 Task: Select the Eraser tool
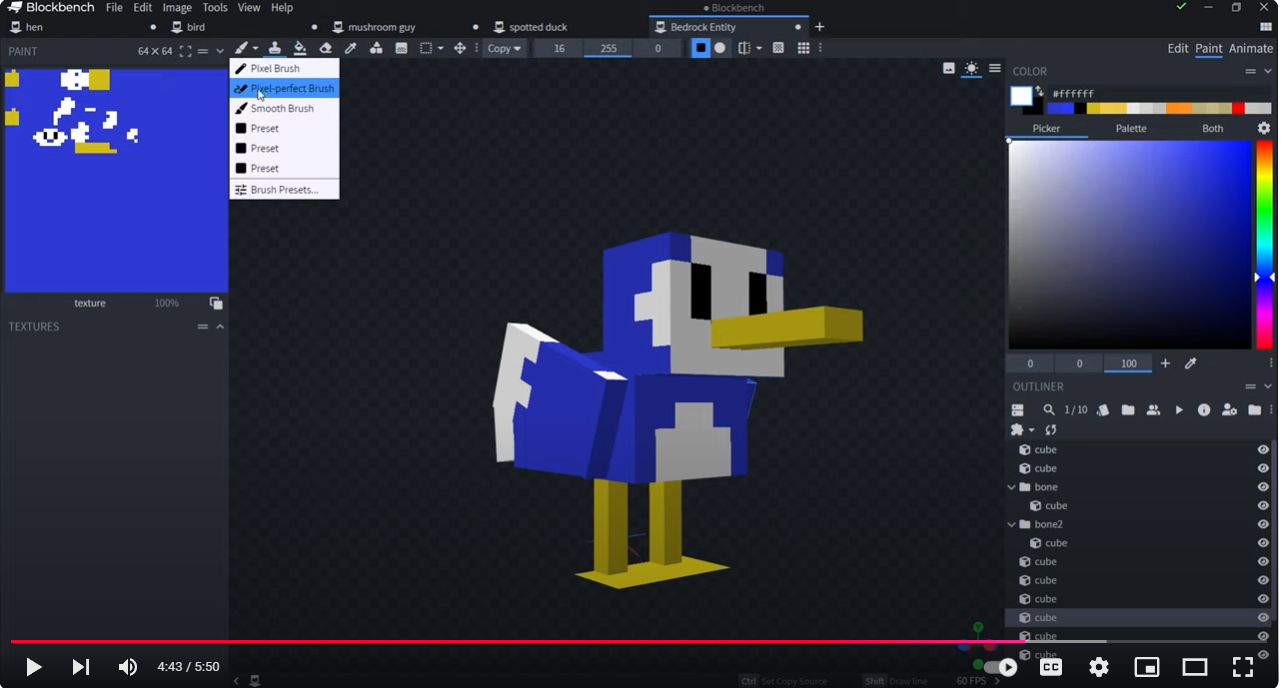coord(325,48)
